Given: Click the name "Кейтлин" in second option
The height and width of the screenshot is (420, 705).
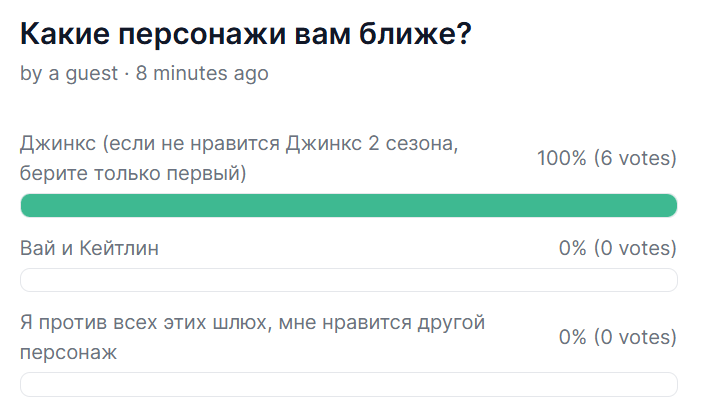Looking at the screenshot, I should point(119,248).
